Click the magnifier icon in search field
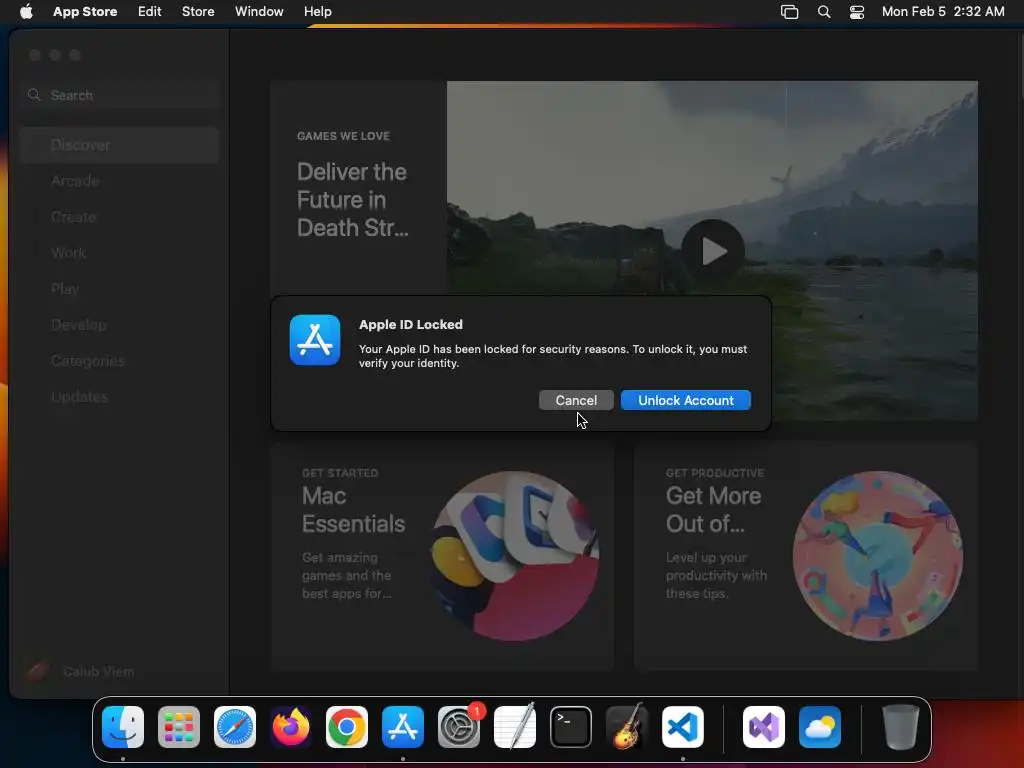 34,95
